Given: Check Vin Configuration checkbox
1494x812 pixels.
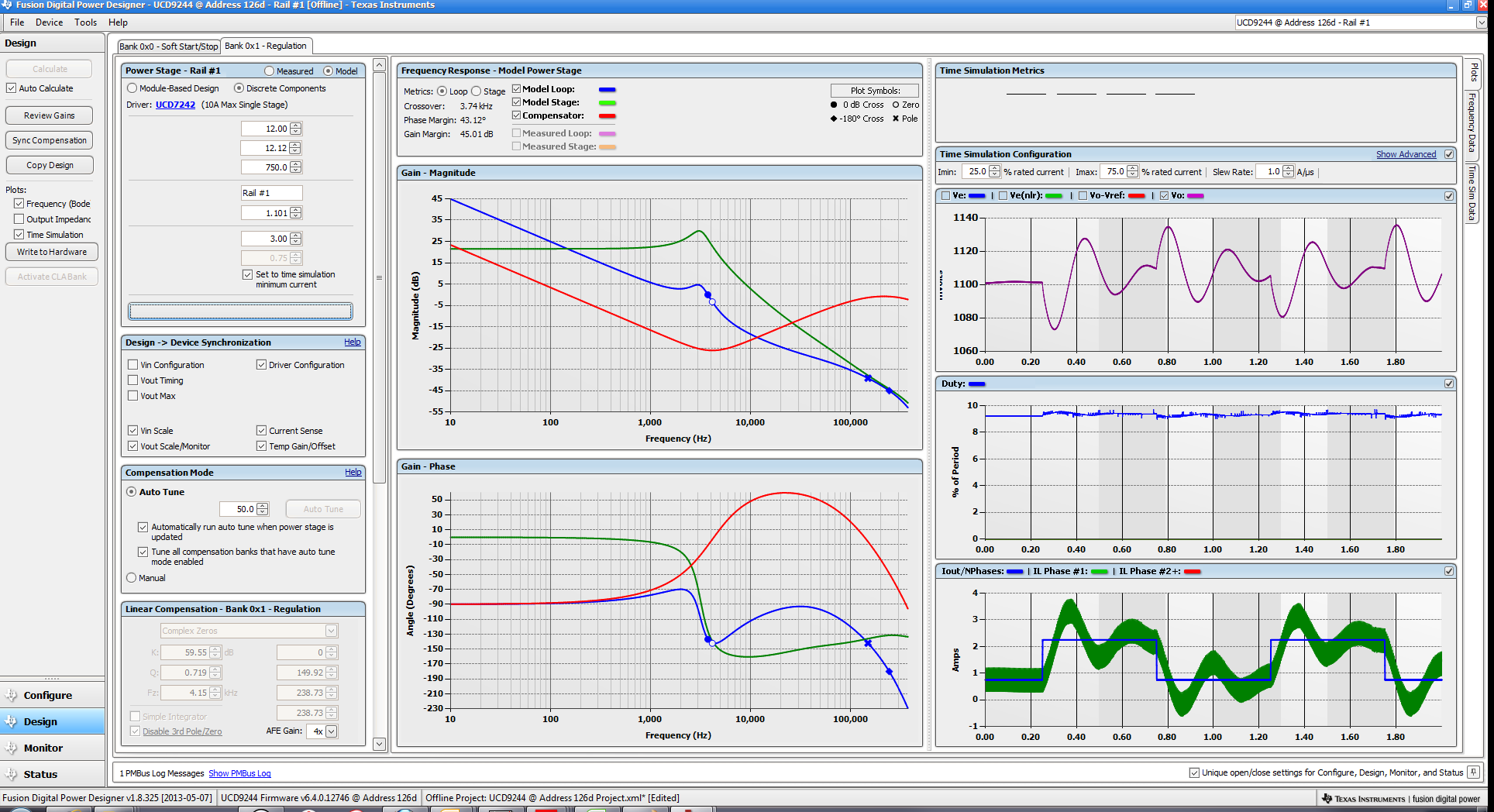Looking at the screenshot, I should (x=133, y=365).
